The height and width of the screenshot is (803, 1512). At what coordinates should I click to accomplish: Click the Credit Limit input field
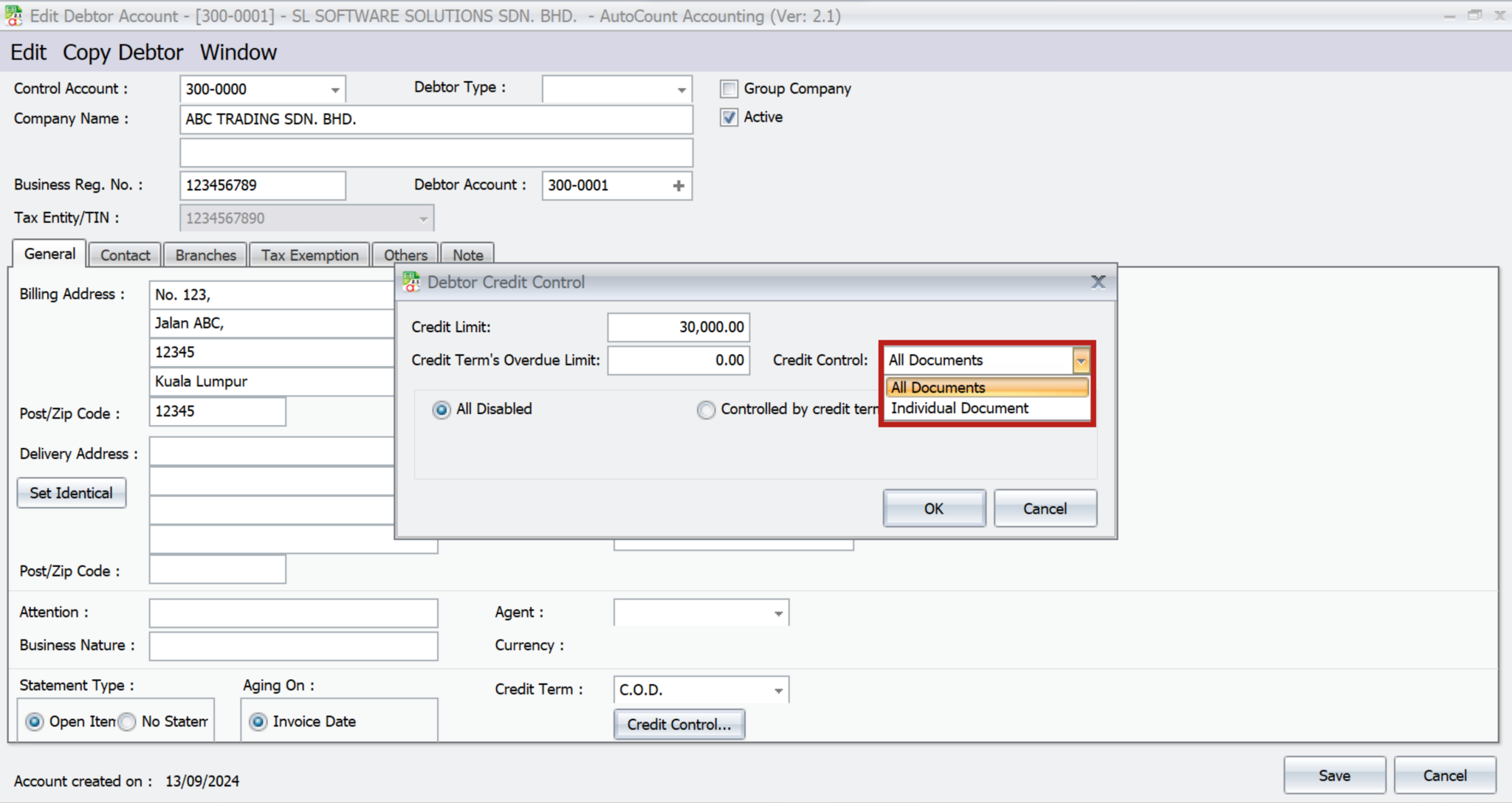pos(678,327)
